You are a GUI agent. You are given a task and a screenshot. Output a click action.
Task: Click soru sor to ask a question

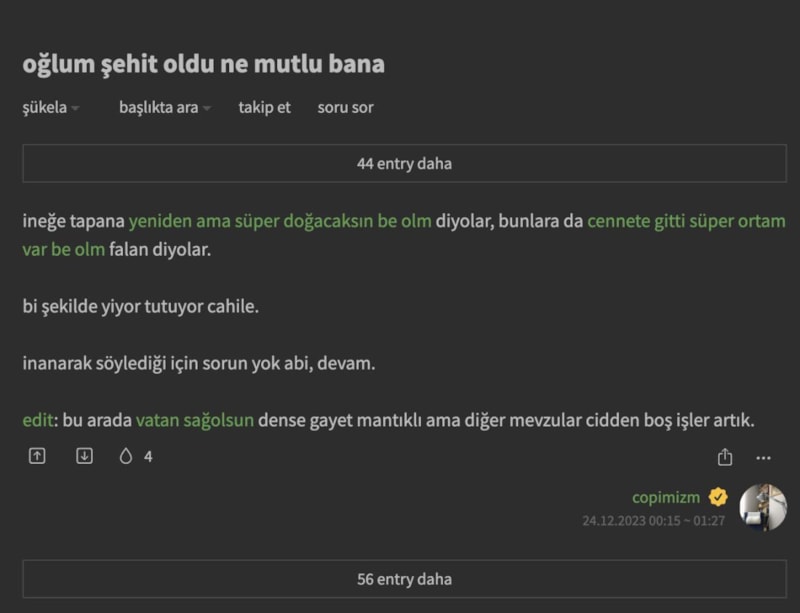pyautogui.click(x=345, y=107)
